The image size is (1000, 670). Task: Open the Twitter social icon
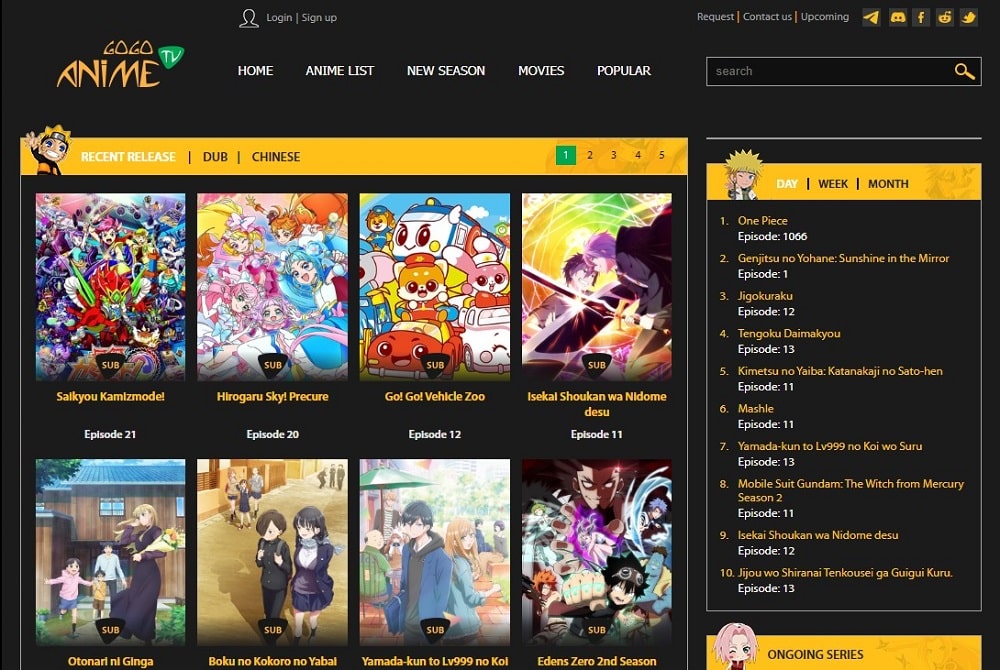coord(969,17)
